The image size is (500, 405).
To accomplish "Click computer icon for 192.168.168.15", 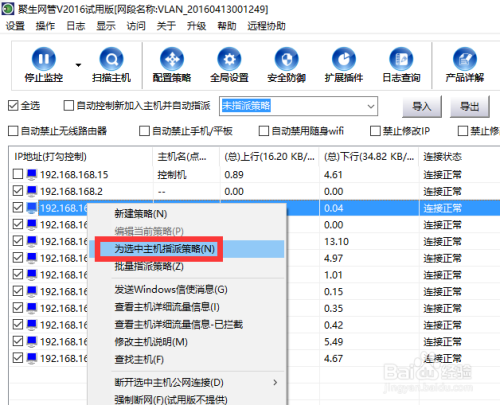I will coord(32,174).
